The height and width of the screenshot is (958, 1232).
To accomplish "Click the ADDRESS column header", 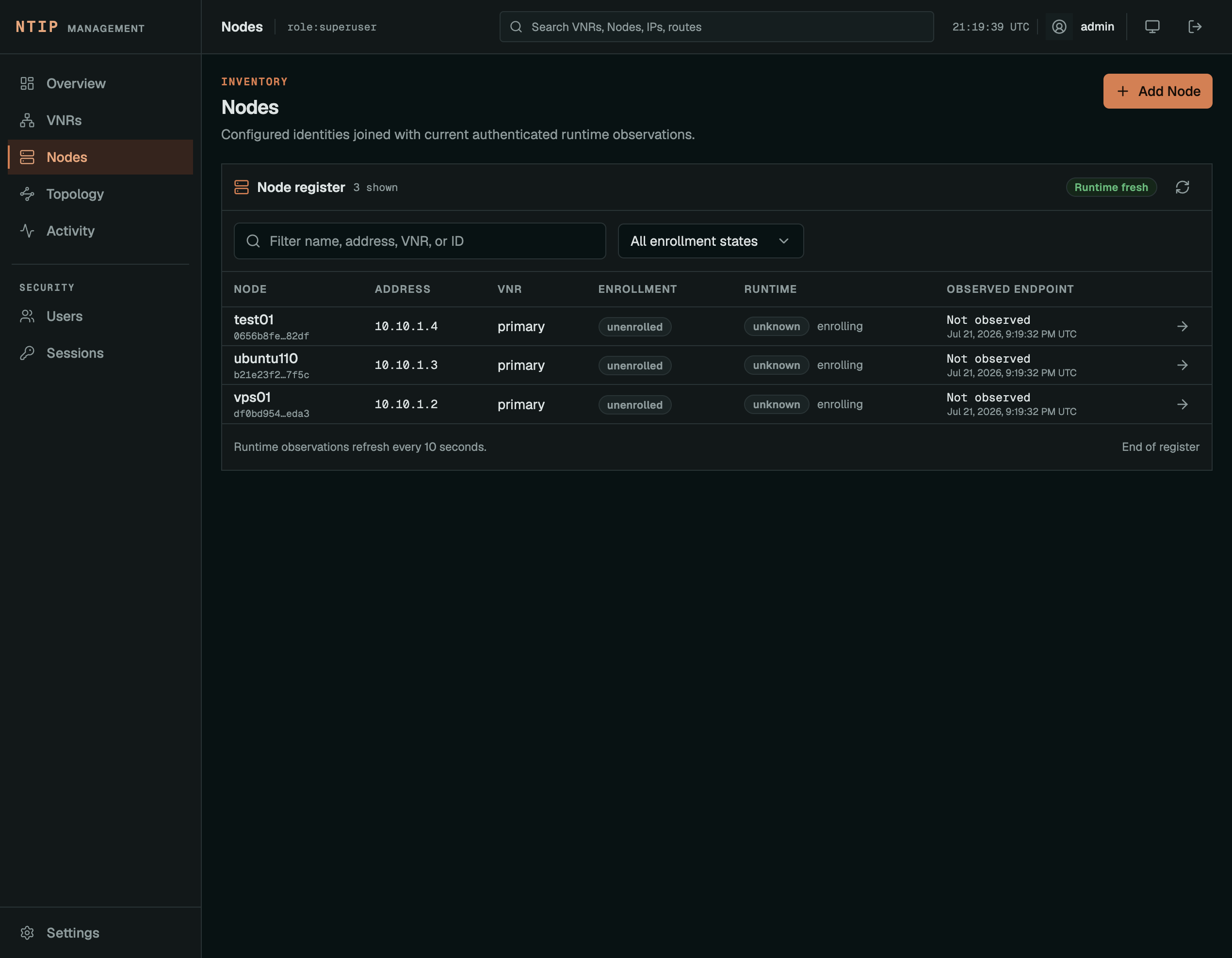I will point(402,288).
